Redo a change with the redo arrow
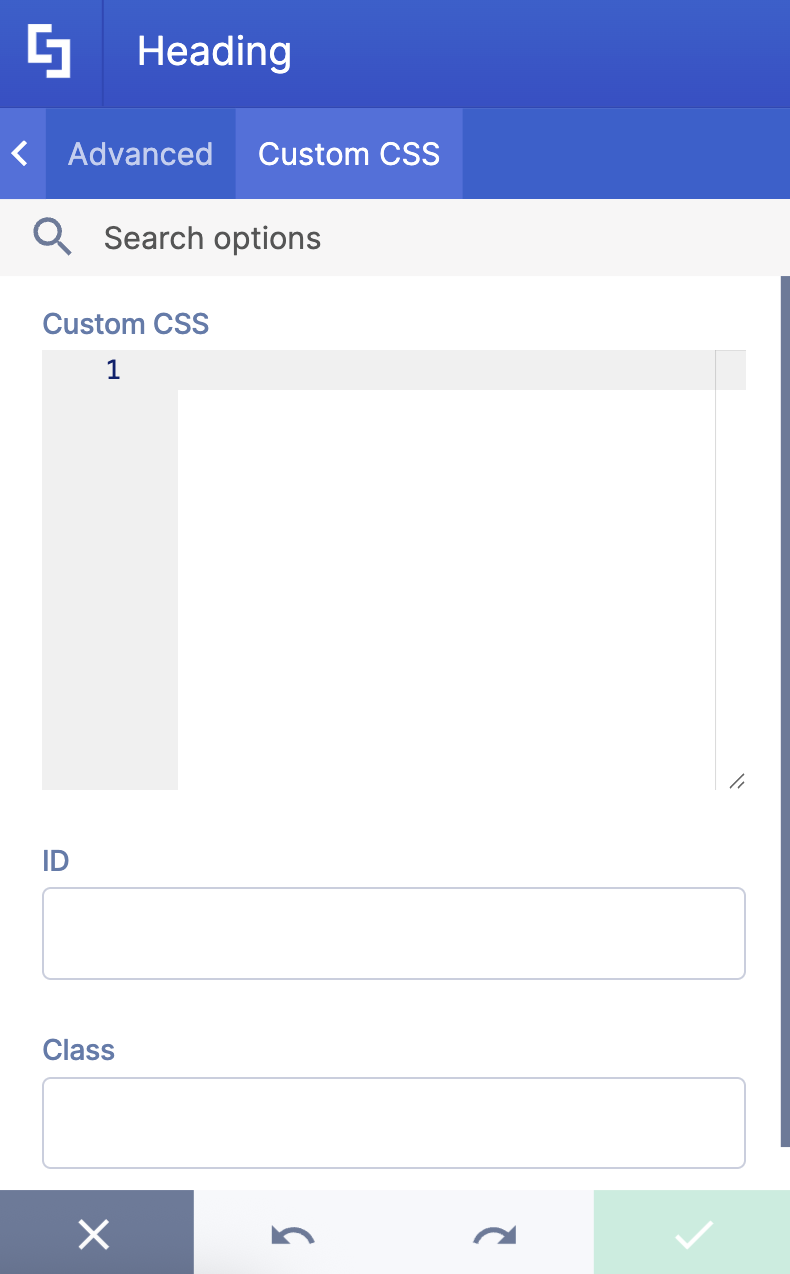This screenshot has width=790, height=1274. 493,1233
